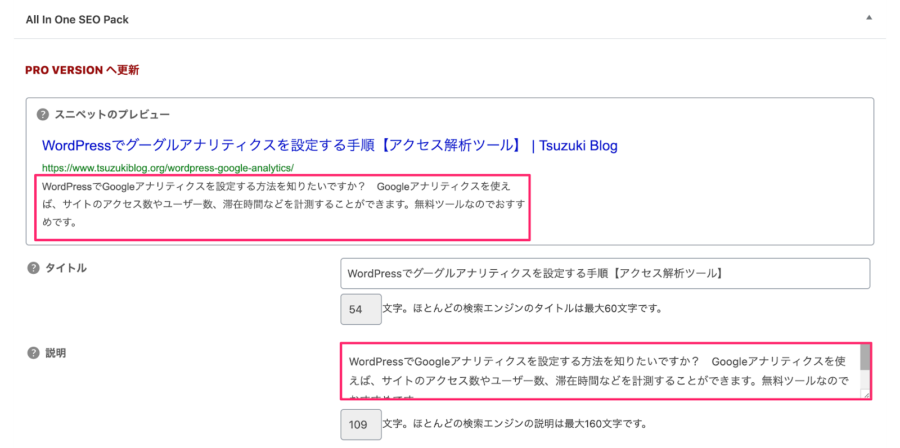900x448 pixels.
Task: Click the スニペットのプレビュー label
Action: pyautogui.click(x=112, y=114)
